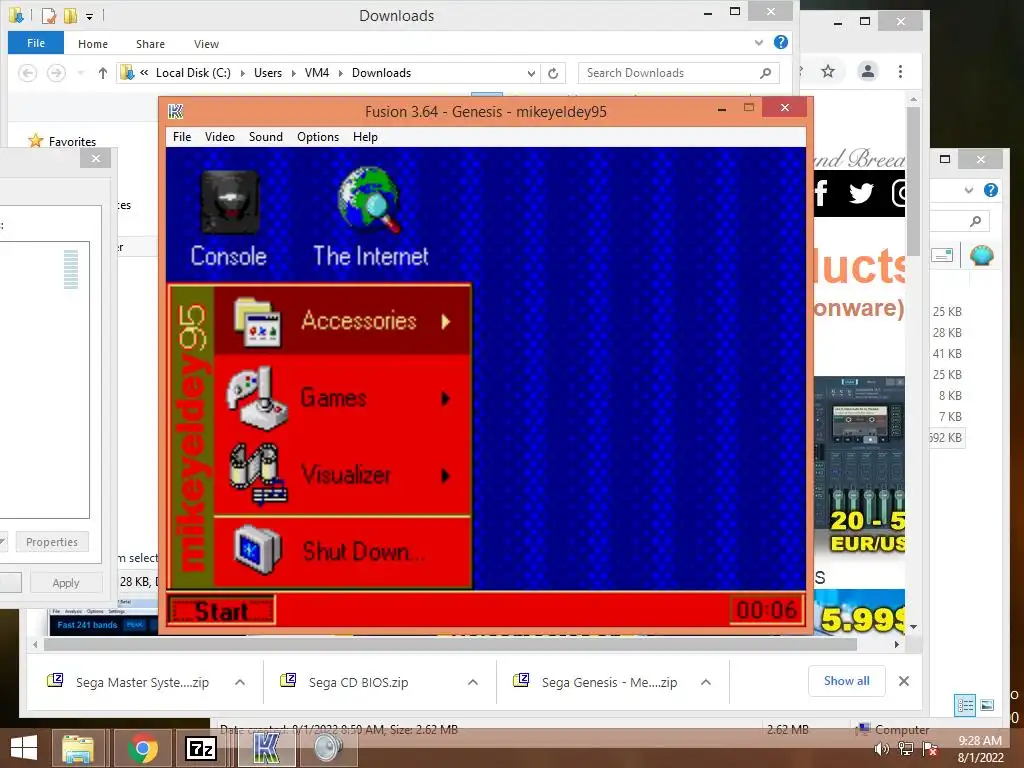Click the Search Downloads field
The width and height of the screenshot is (1024, 768).
click(679, 72)
